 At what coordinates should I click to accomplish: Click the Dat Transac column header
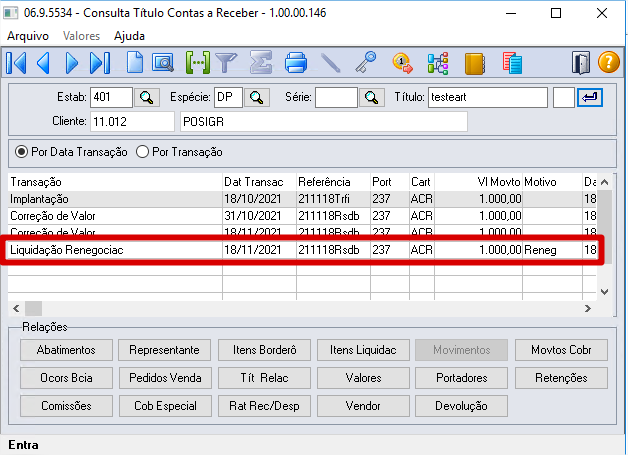(x=254, y=182)
